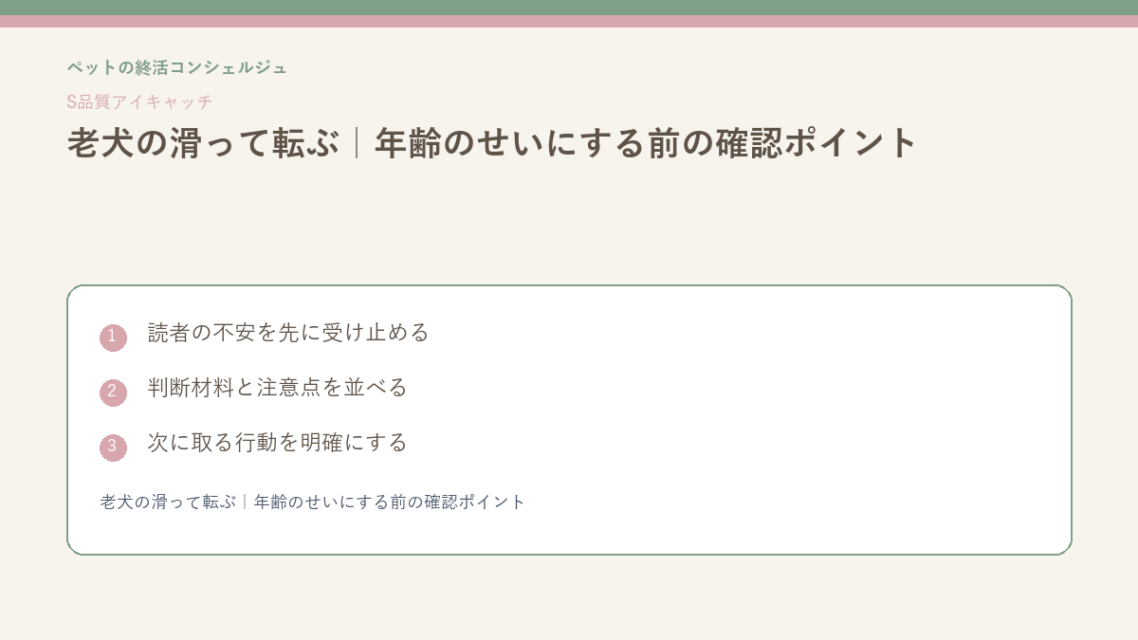Click the character 前 in the large title
Image resolution: width=1138 pixels, height=640 pixels.
click(664, 142)
